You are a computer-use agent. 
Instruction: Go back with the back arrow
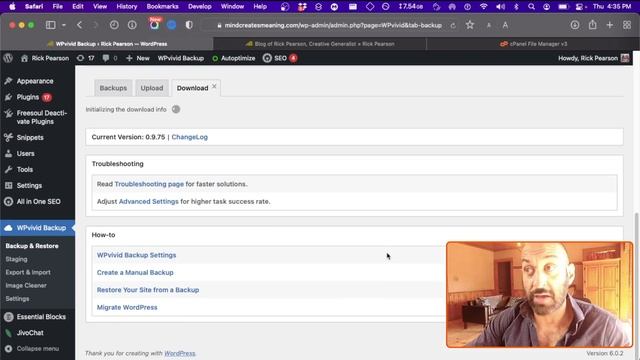click(80, 25)
